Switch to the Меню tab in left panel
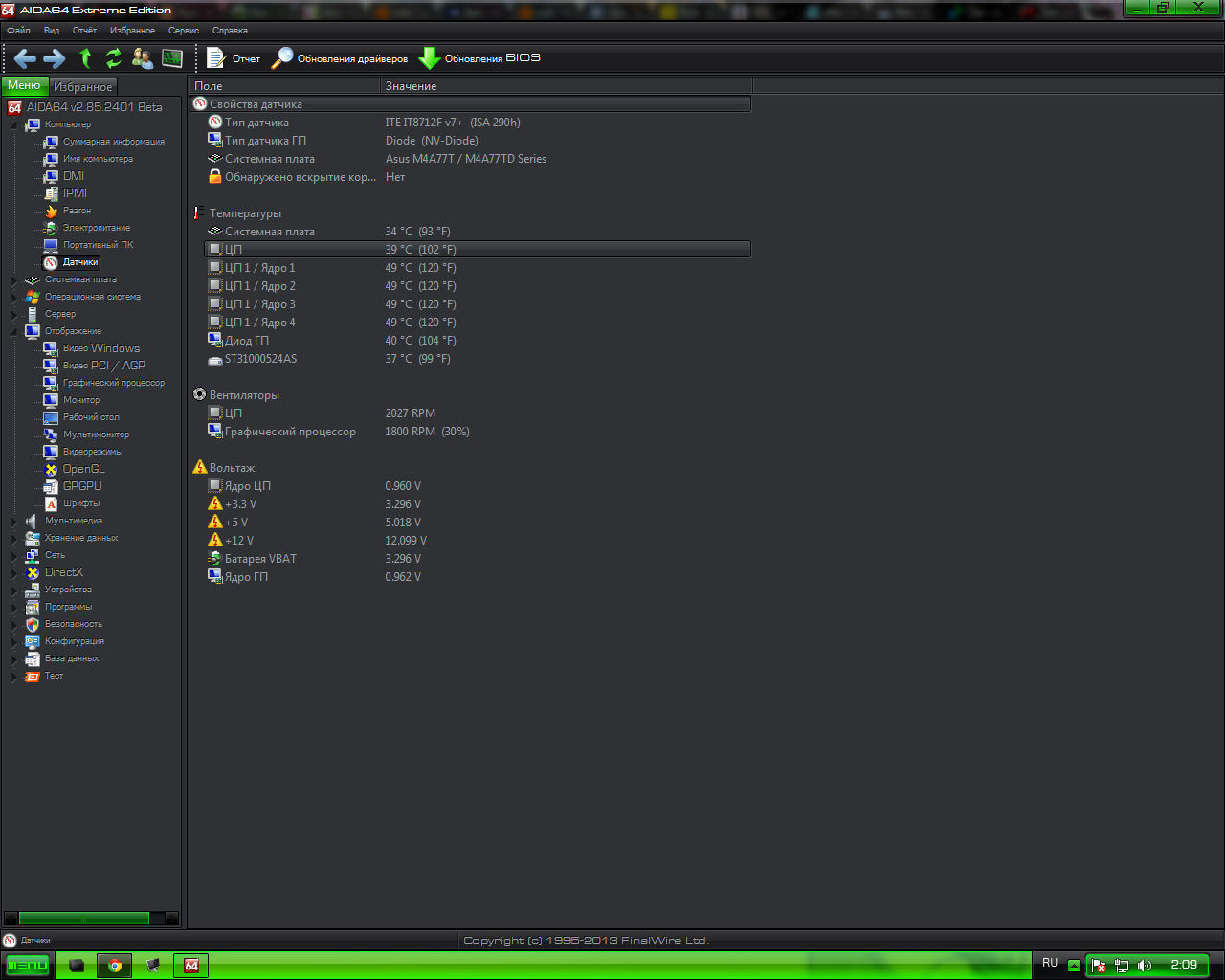 click(25, 85)
